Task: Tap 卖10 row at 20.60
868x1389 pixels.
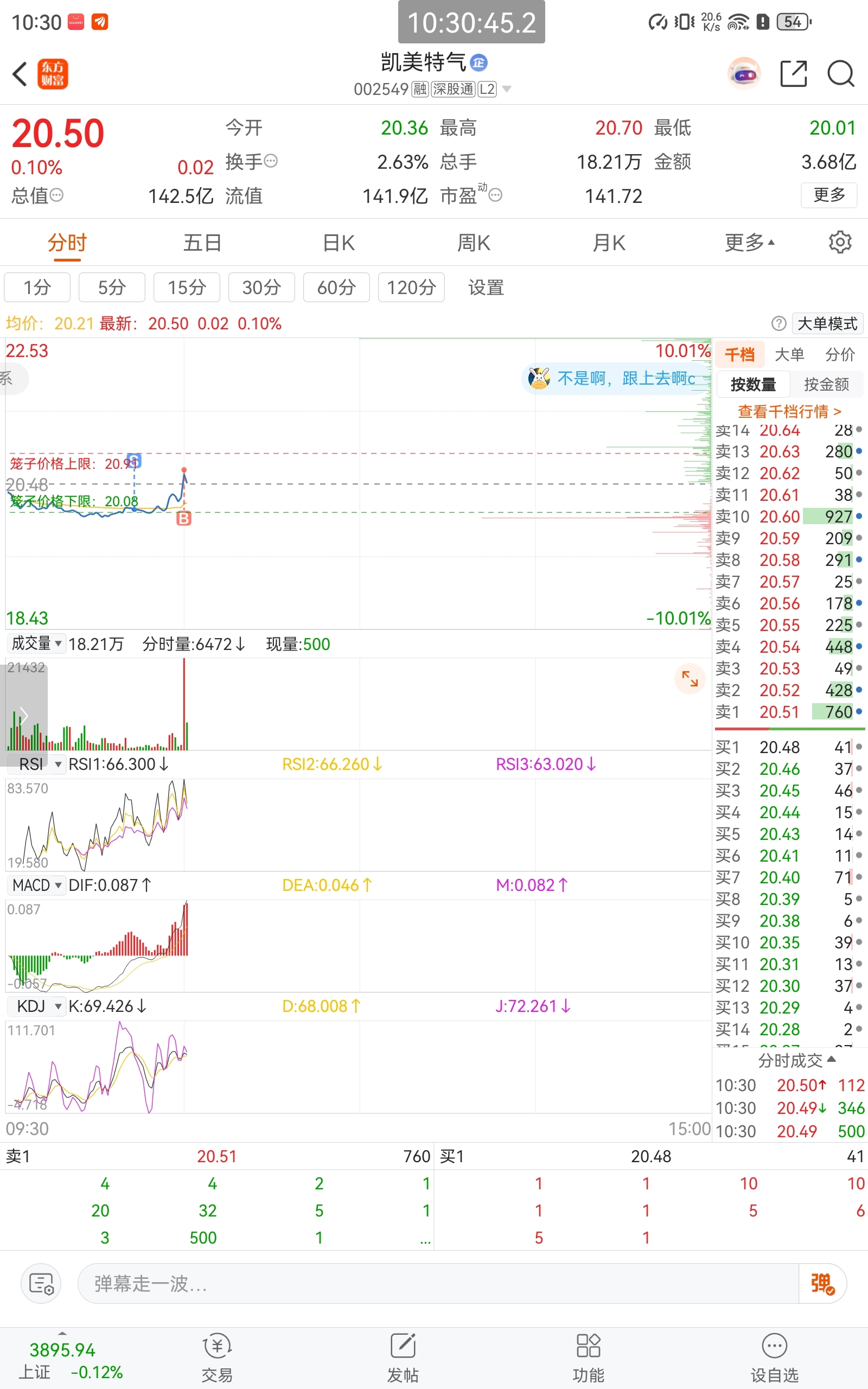Action: coord(789,517)
